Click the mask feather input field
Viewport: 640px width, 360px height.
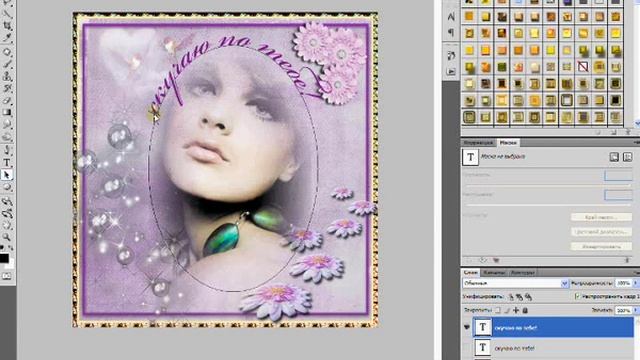coord(618,195)
